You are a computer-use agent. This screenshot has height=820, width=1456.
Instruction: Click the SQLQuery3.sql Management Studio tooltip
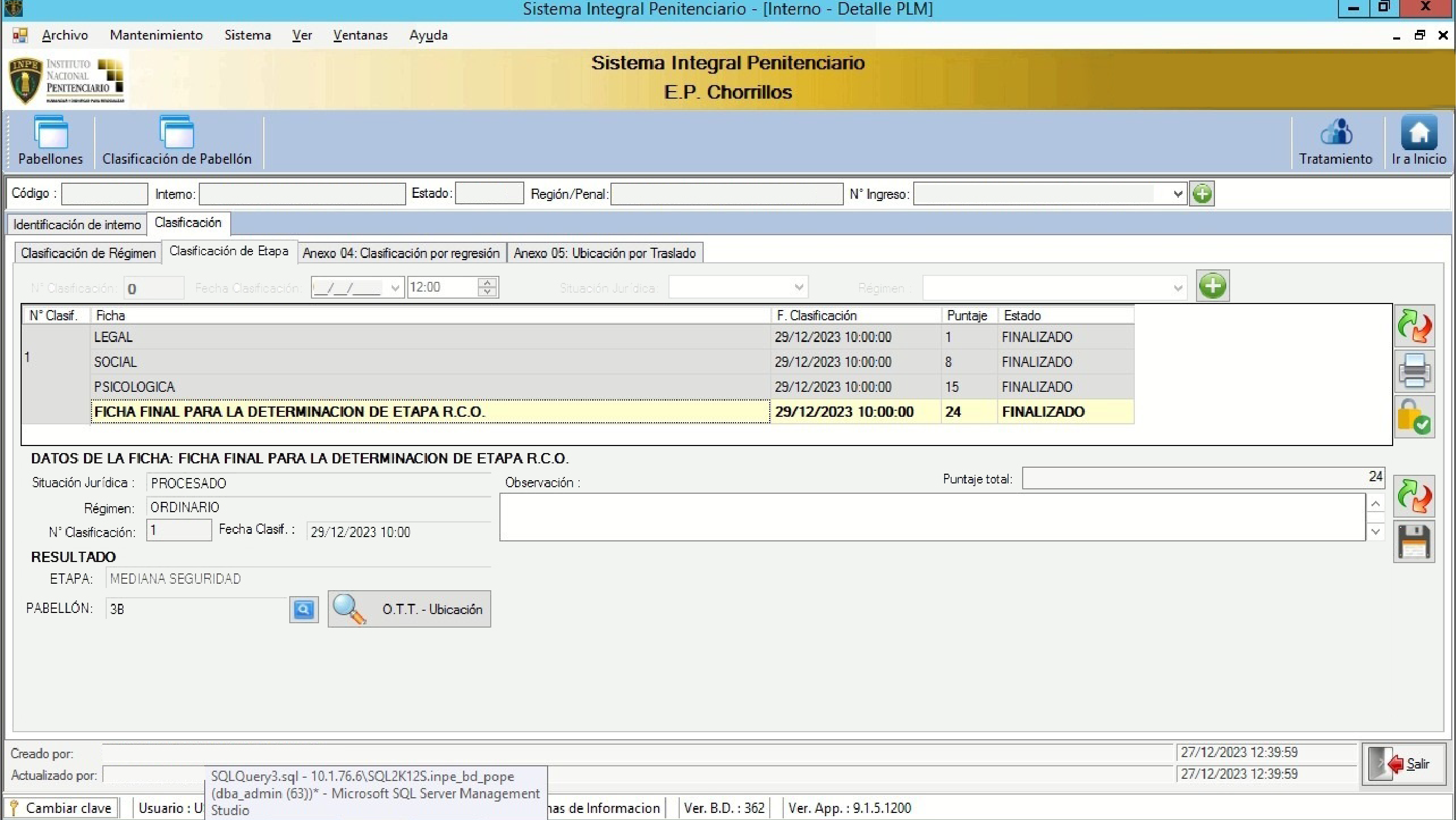point(376,793)
